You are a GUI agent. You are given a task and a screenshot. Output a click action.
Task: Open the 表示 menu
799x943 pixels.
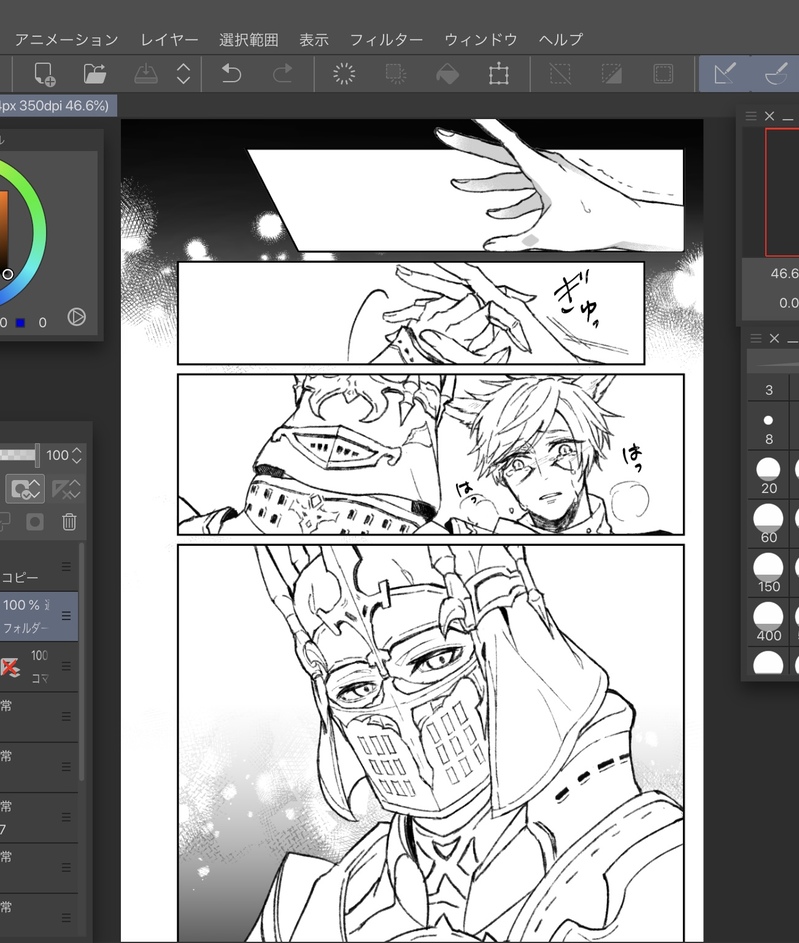coord(314,40)
